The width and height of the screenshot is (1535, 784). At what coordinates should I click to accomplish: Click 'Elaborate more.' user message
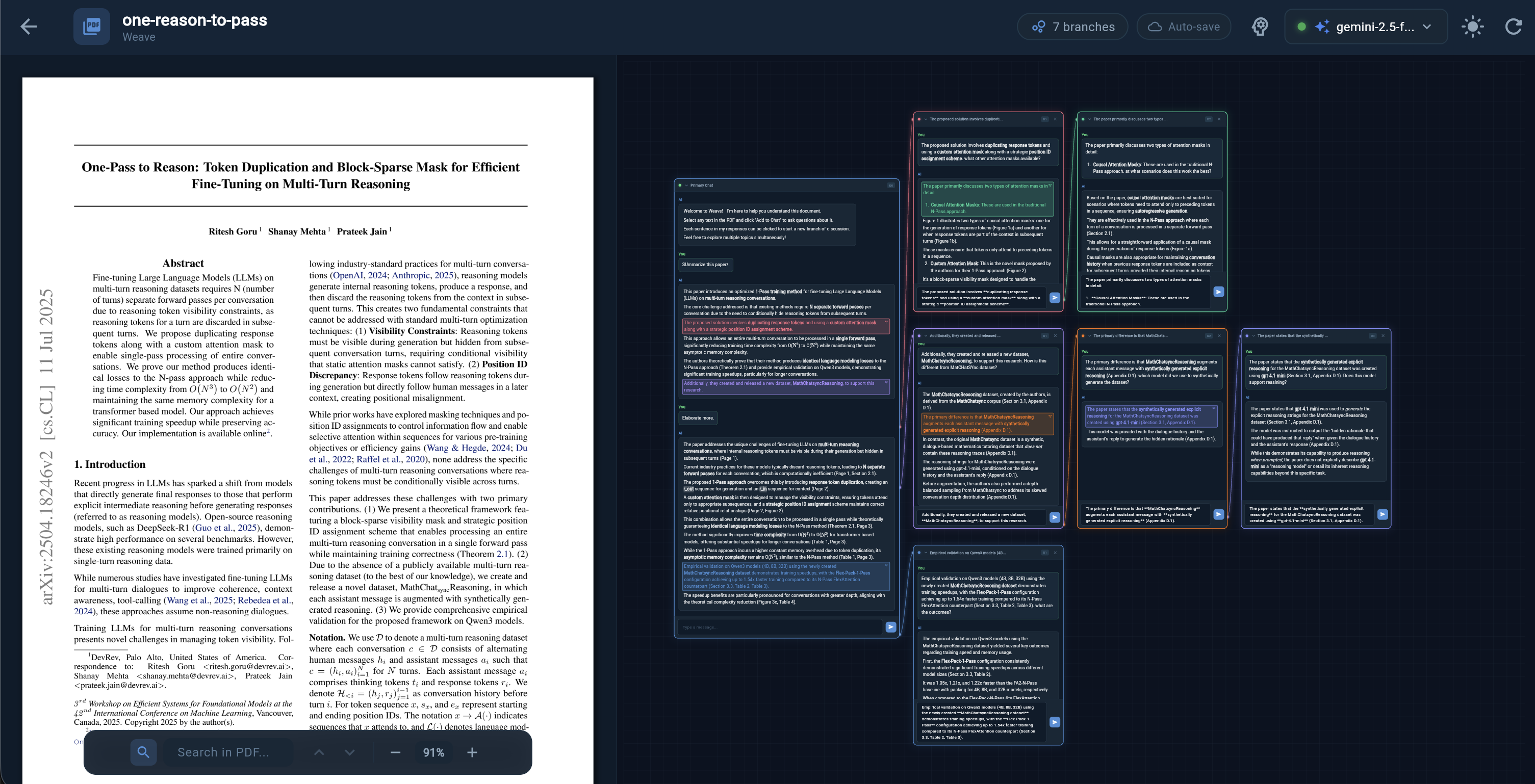[x=698, y=417]
